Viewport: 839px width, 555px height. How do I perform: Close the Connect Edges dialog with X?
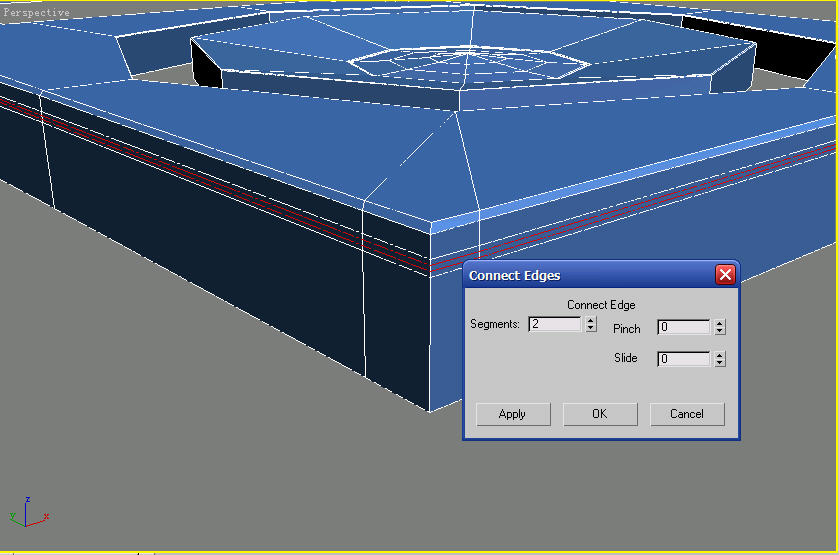(x=725, y=275)
